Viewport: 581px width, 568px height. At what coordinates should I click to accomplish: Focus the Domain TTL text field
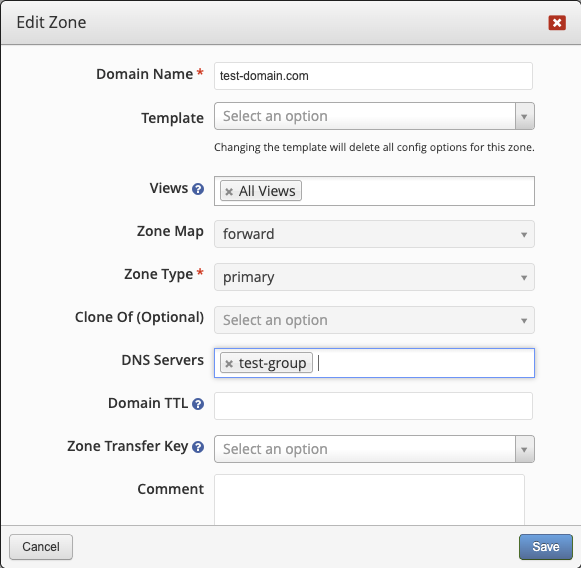[x=374, y=406]
